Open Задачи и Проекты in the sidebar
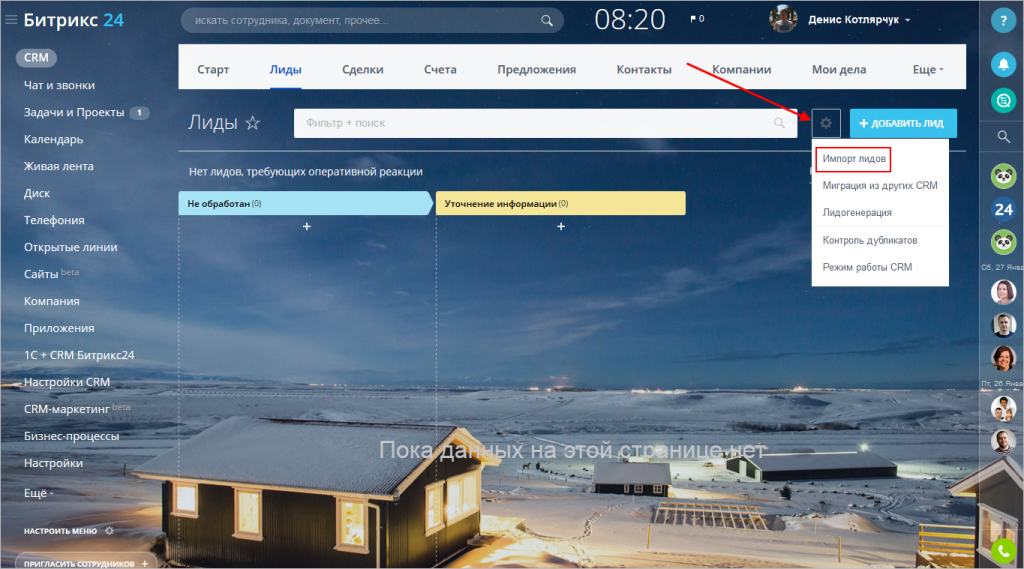Image resolution: width=1024 pixels, height=569 pixels. pyautogui.click(x=74, y=112)
